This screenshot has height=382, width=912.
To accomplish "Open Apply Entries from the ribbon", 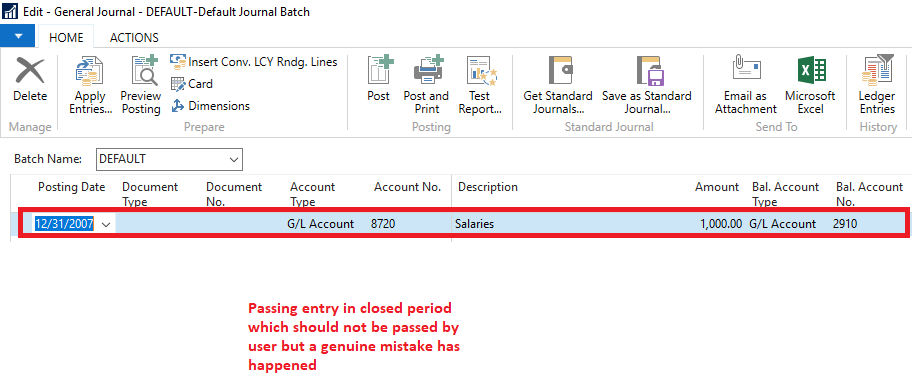I will pyautogui.click(x=90, y=72).
